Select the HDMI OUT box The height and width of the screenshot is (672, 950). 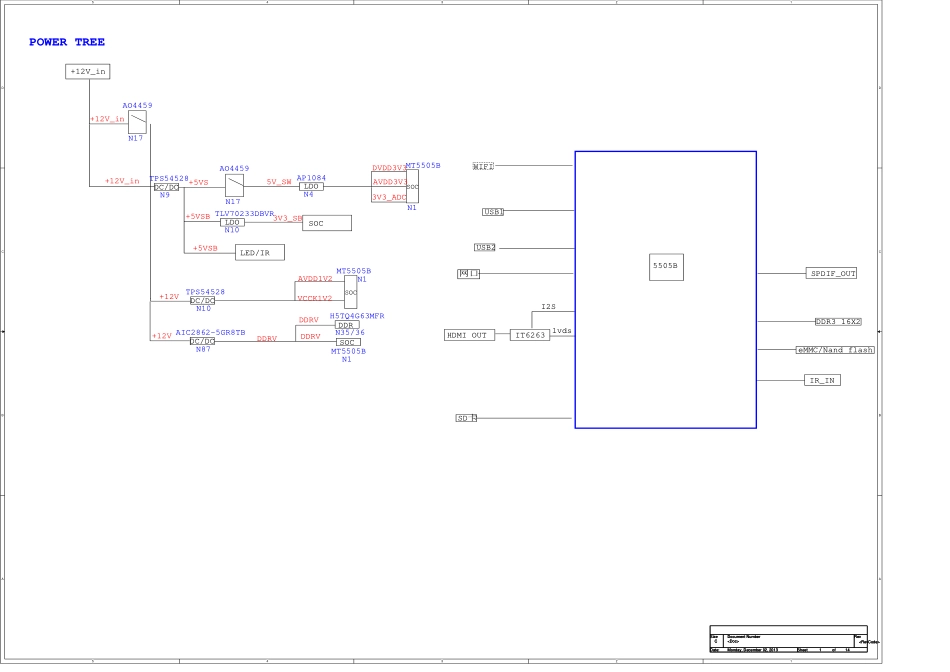469,335
